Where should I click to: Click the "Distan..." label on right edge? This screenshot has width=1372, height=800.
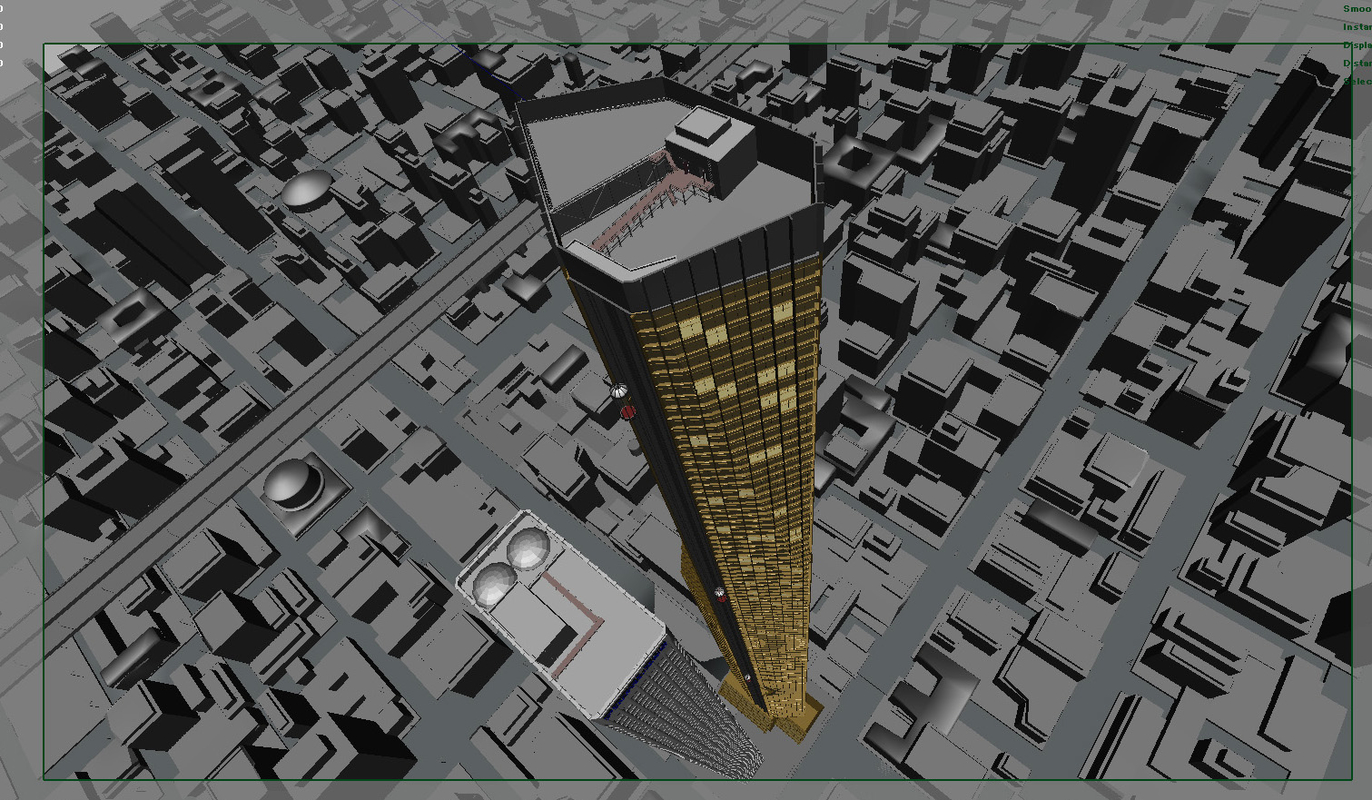click(1356, 63)
